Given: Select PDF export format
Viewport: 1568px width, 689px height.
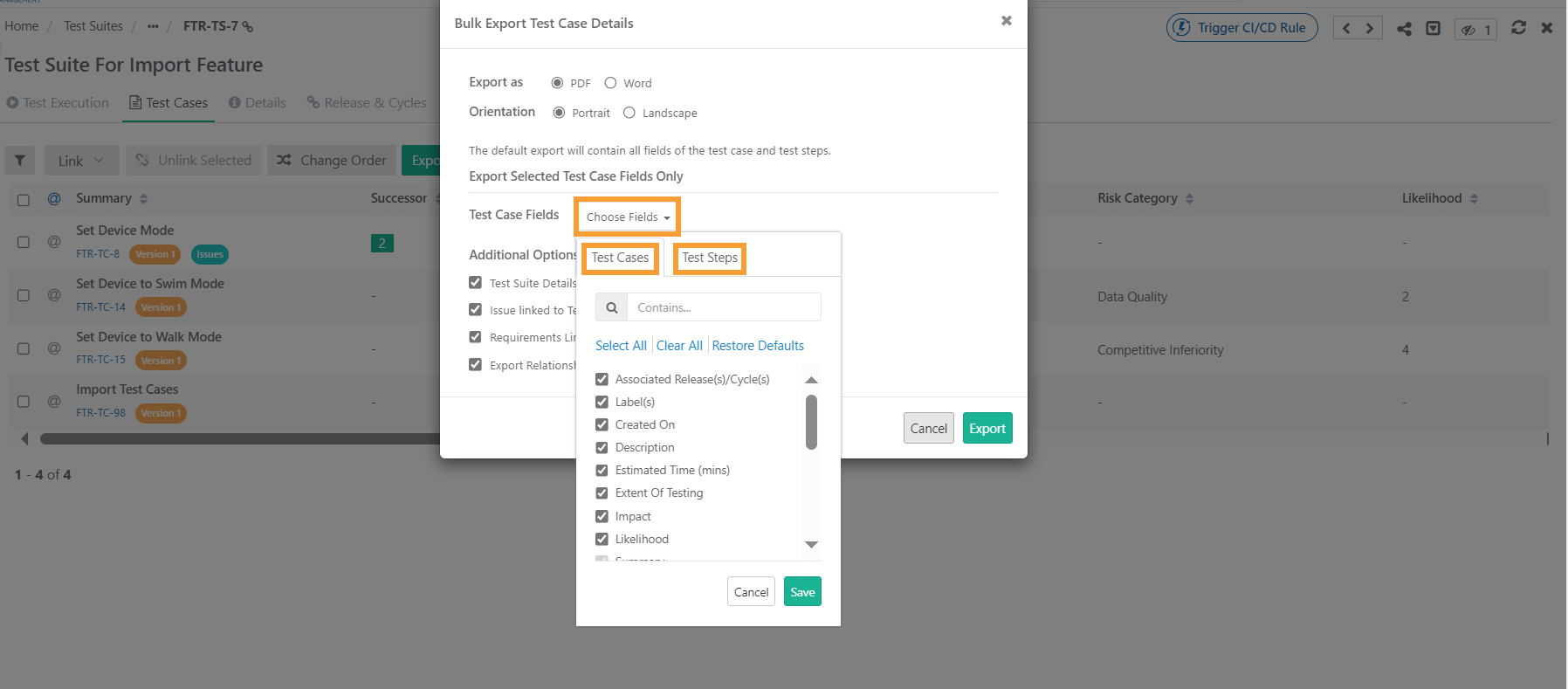Looking at the screenshot, I should pos(557,83).
